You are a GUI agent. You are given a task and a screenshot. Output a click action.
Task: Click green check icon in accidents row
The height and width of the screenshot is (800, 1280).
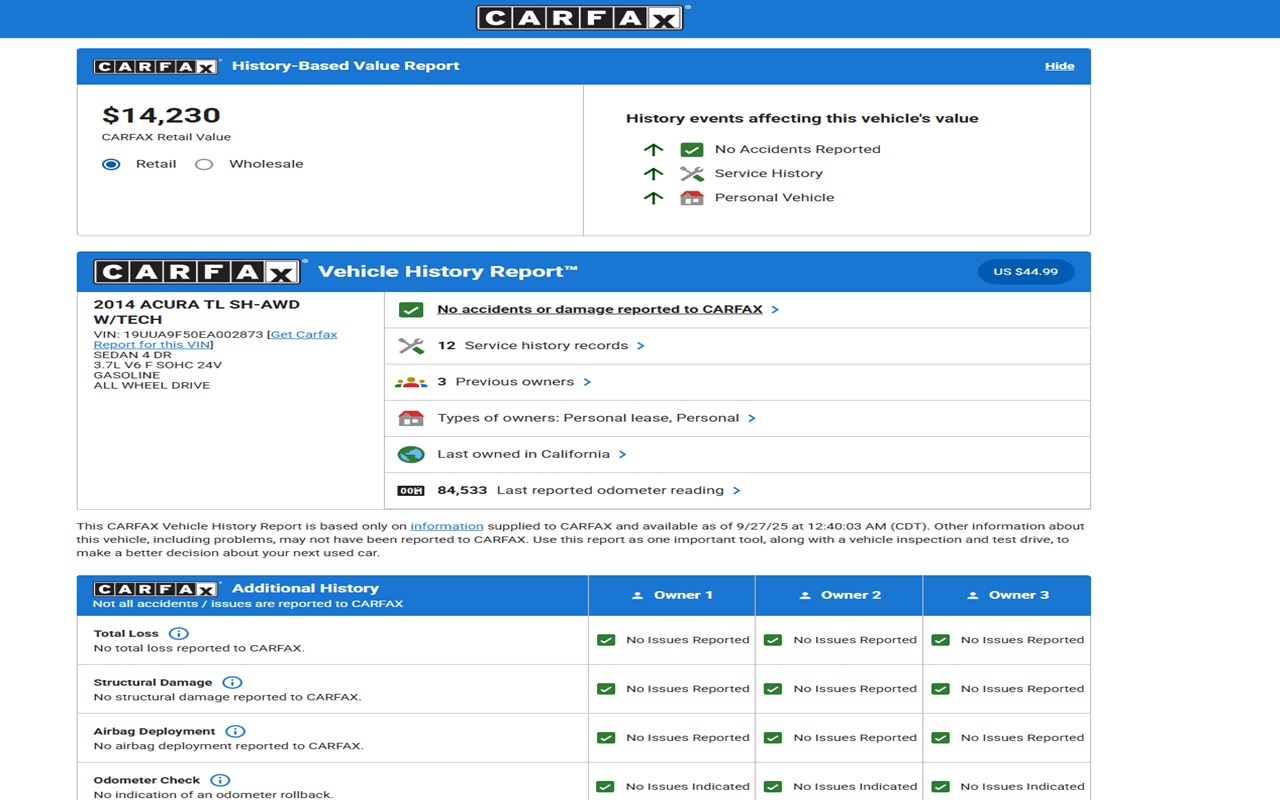[411, 310]
